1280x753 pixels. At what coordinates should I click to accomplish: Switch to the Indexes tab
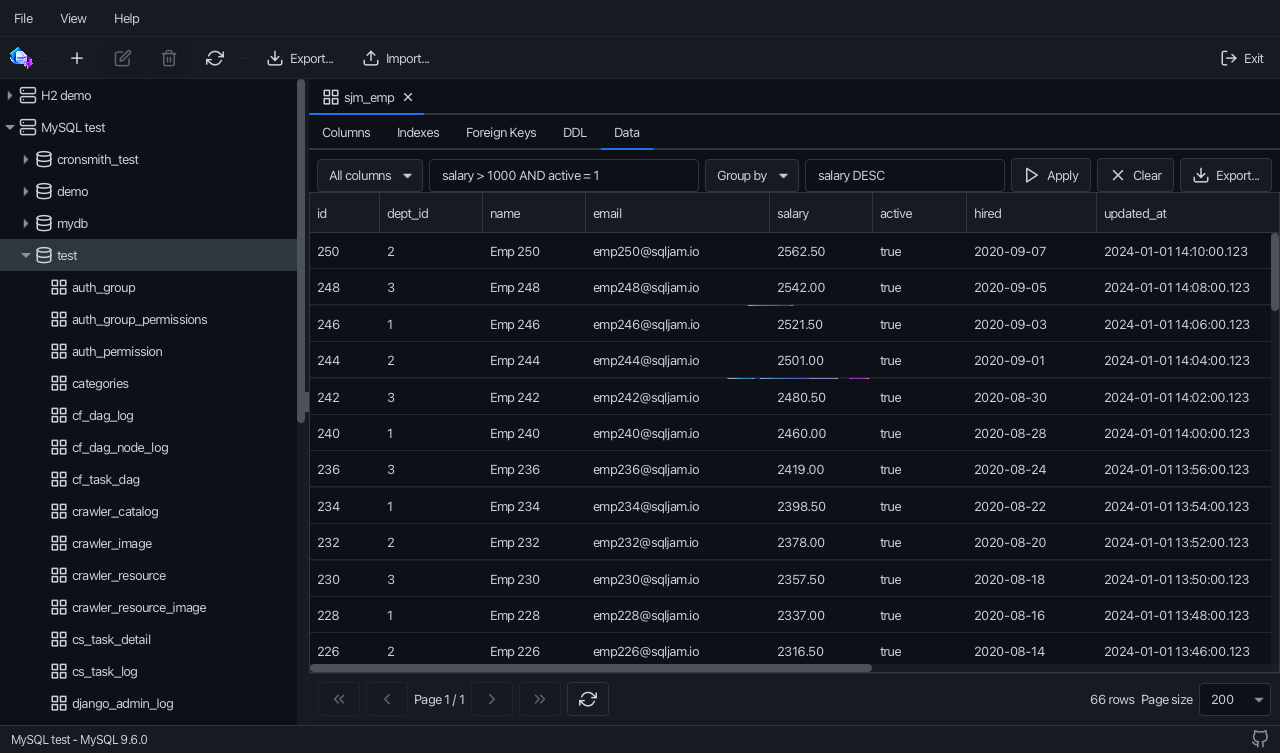(418, 132)
